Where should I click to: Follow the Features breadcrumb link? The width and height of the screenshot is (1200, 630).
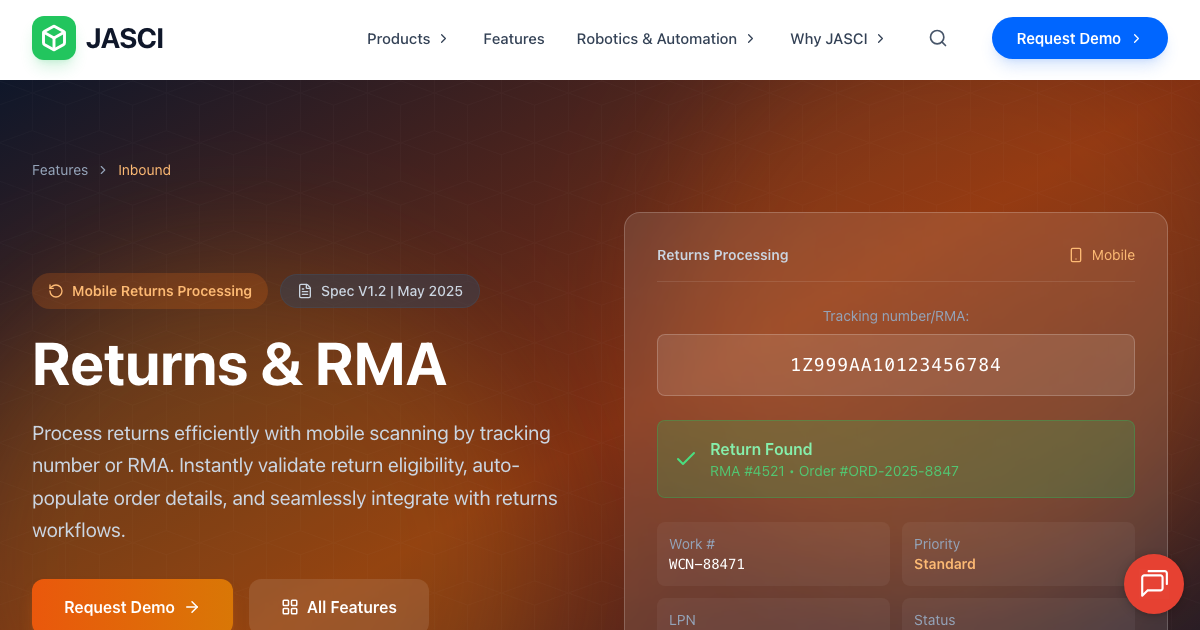click(60, 170)
